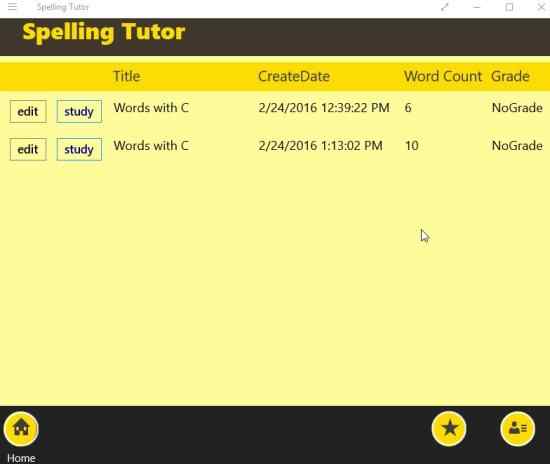Viewport: 550px width, 464px height.
Task: Edit the list created at 12:39:22 PM
Action: point(28,112)
